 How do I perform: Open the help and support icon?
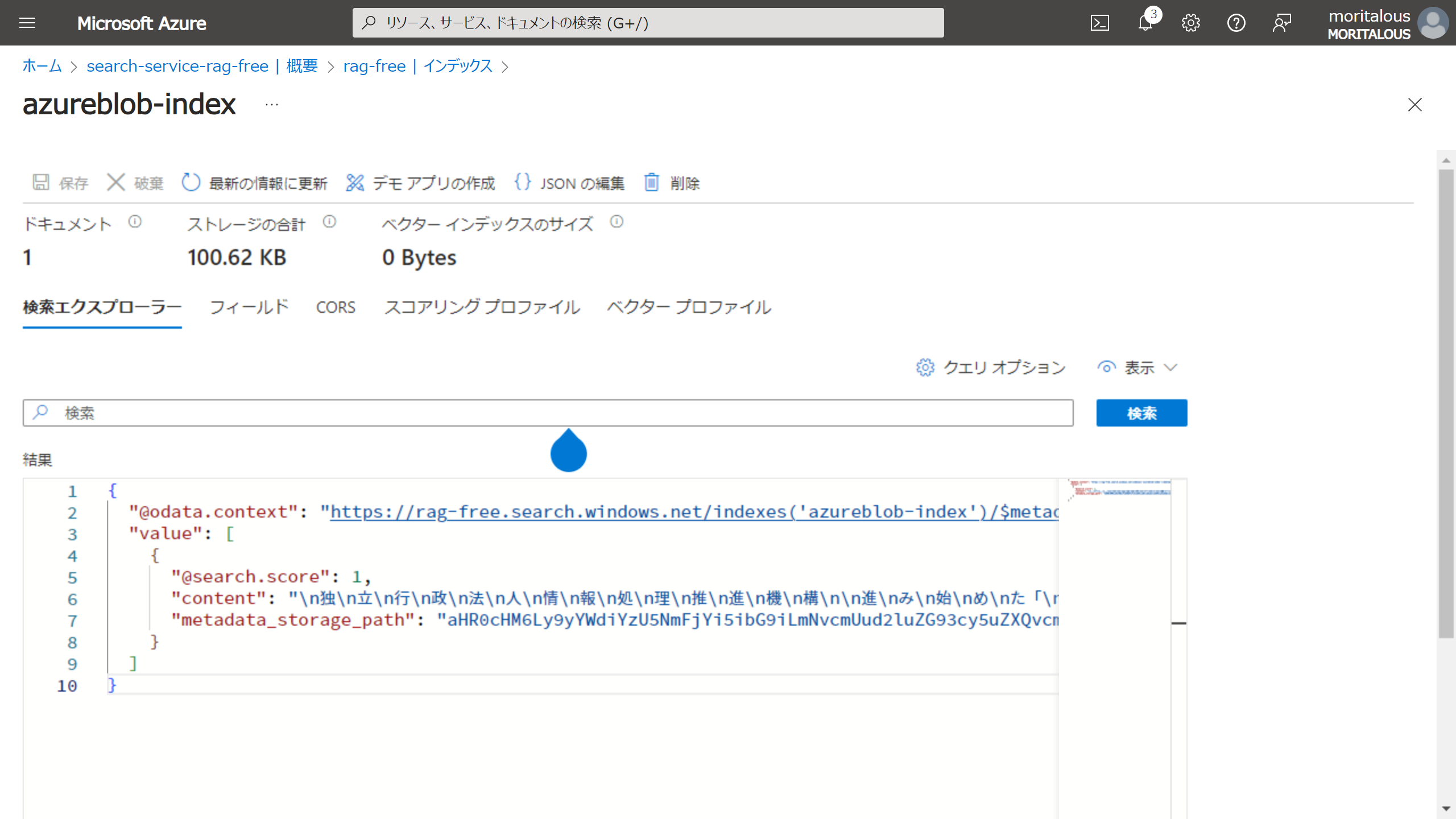1236,23
